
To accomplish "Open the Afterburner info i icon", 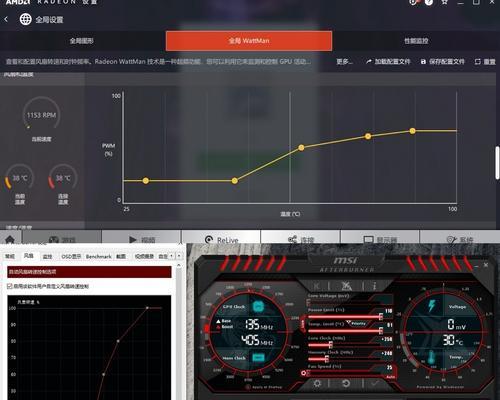I will pyautogui.click(x=374, y=286).
